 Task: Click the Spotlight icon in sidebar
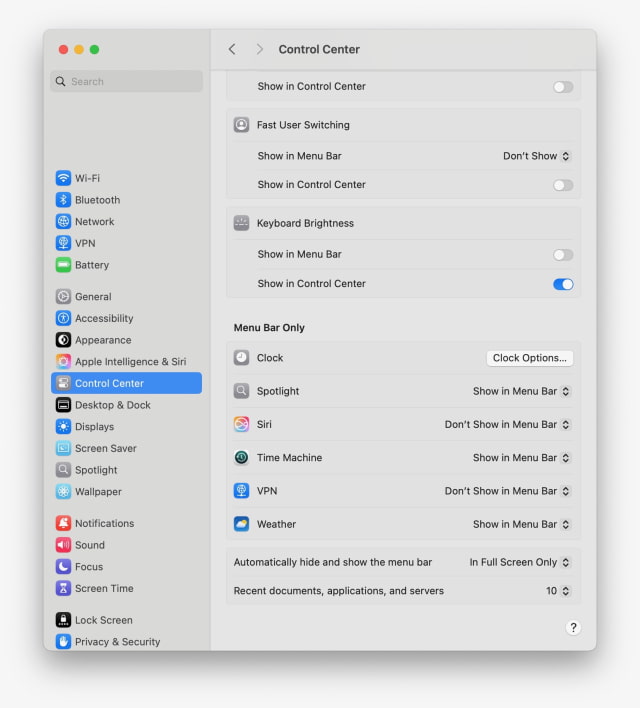tap(63, 470)
